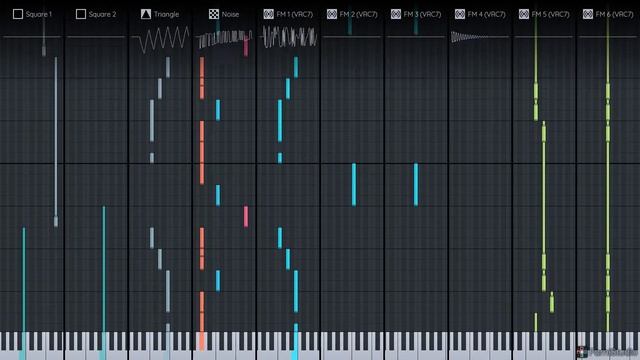Viewport: 640px width, 360px height.
Task: Select the Triangle channel icon
Action: tap(146, 14)
